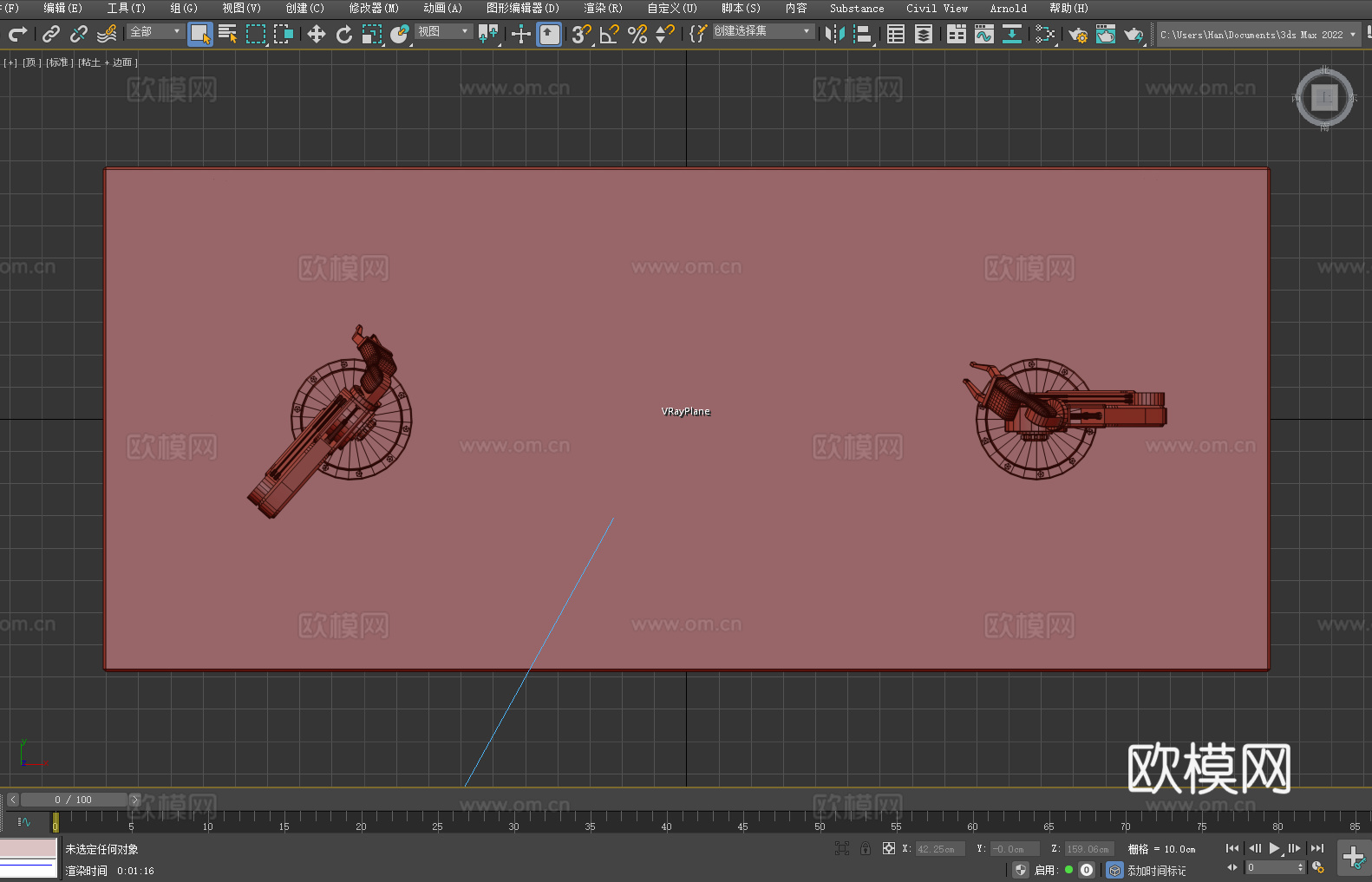Click the 边面 viewport shading label
Viewport: 1372px width, 882px height.
pyautogui.click(x=122, y=62)
